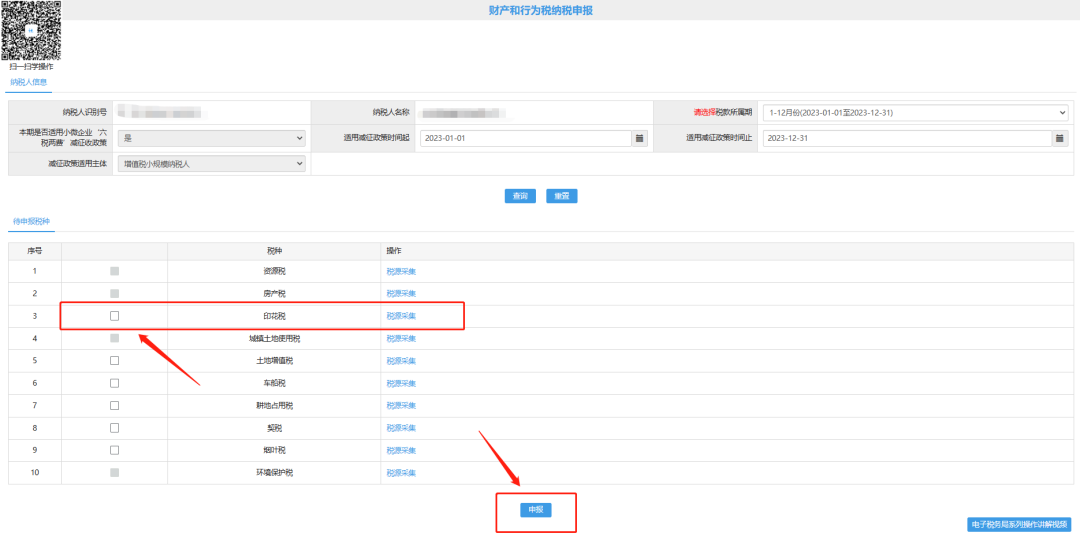Viewport: 1080px width, 552px height.
Task: Open 税源采集 link for 印花税
Action: click(401, 316)
